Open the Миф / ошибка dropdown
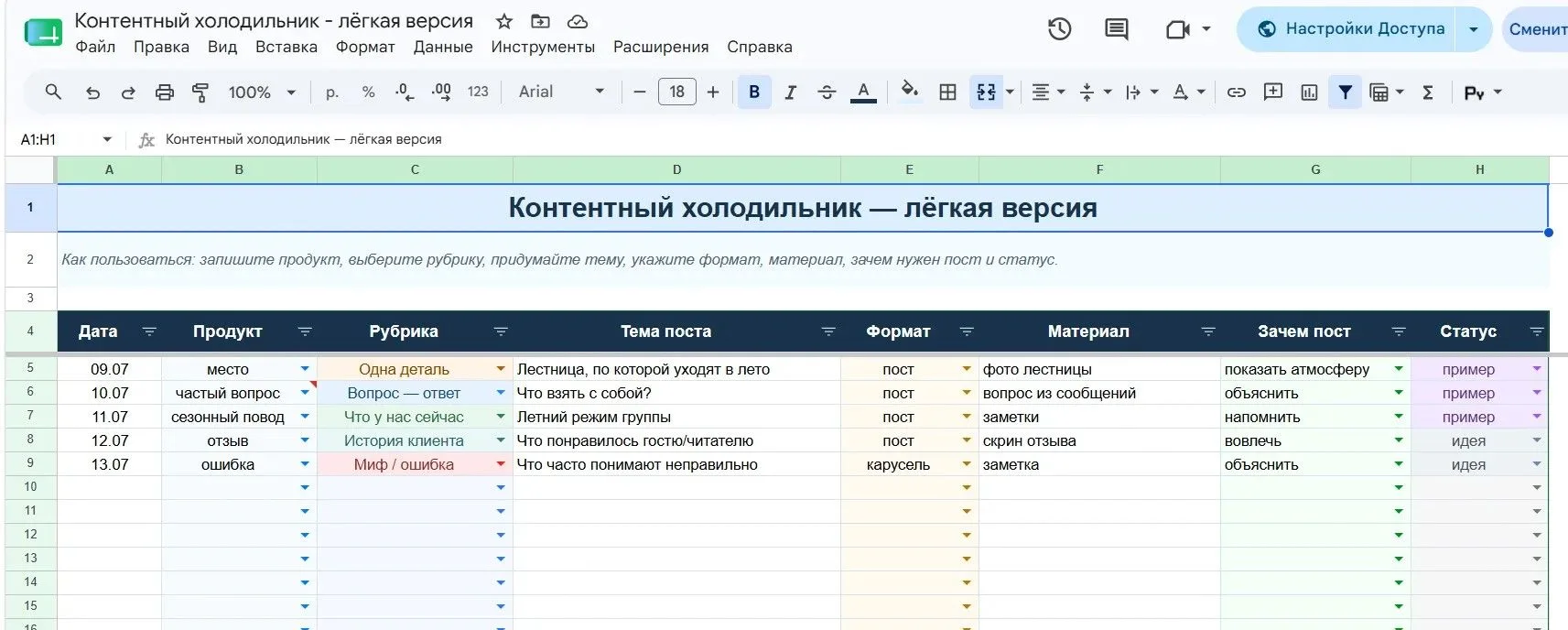 point(501,464)
